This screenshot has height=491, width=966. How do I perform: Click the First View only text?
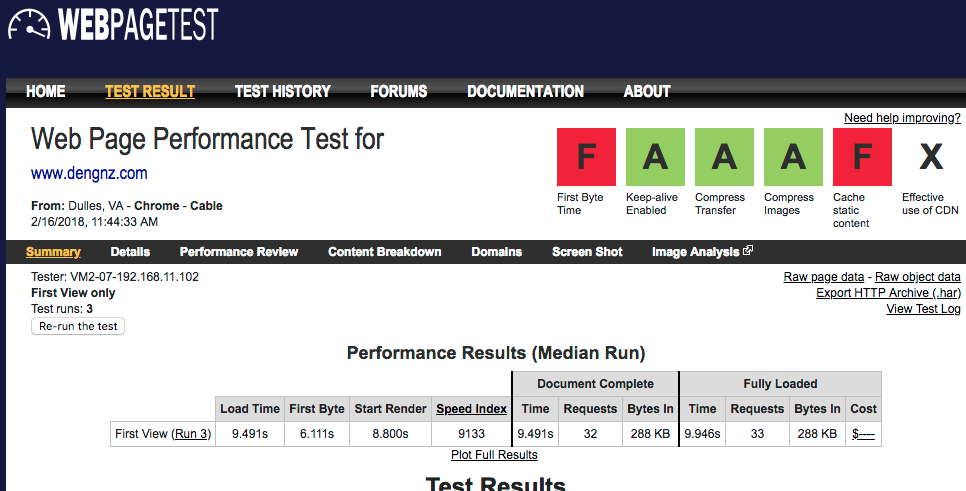pyautogui.click(x=73, y=293)
